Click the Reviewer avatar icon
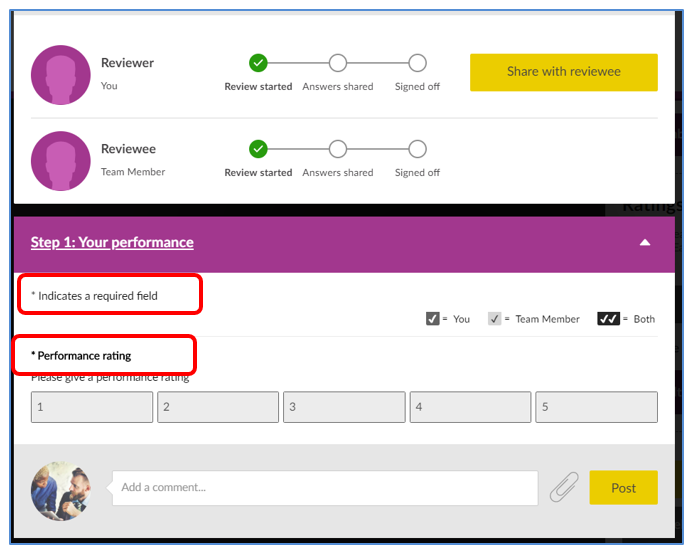The height and width of the screenshot is (550, 686). pos(61,75)
